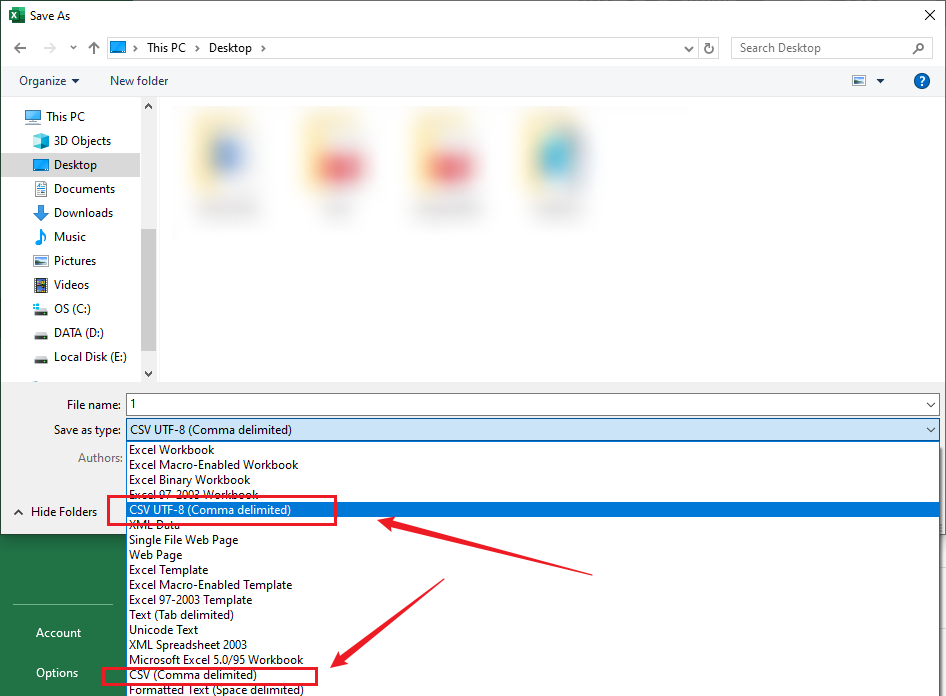Open Help with the question mark icon

921,81
